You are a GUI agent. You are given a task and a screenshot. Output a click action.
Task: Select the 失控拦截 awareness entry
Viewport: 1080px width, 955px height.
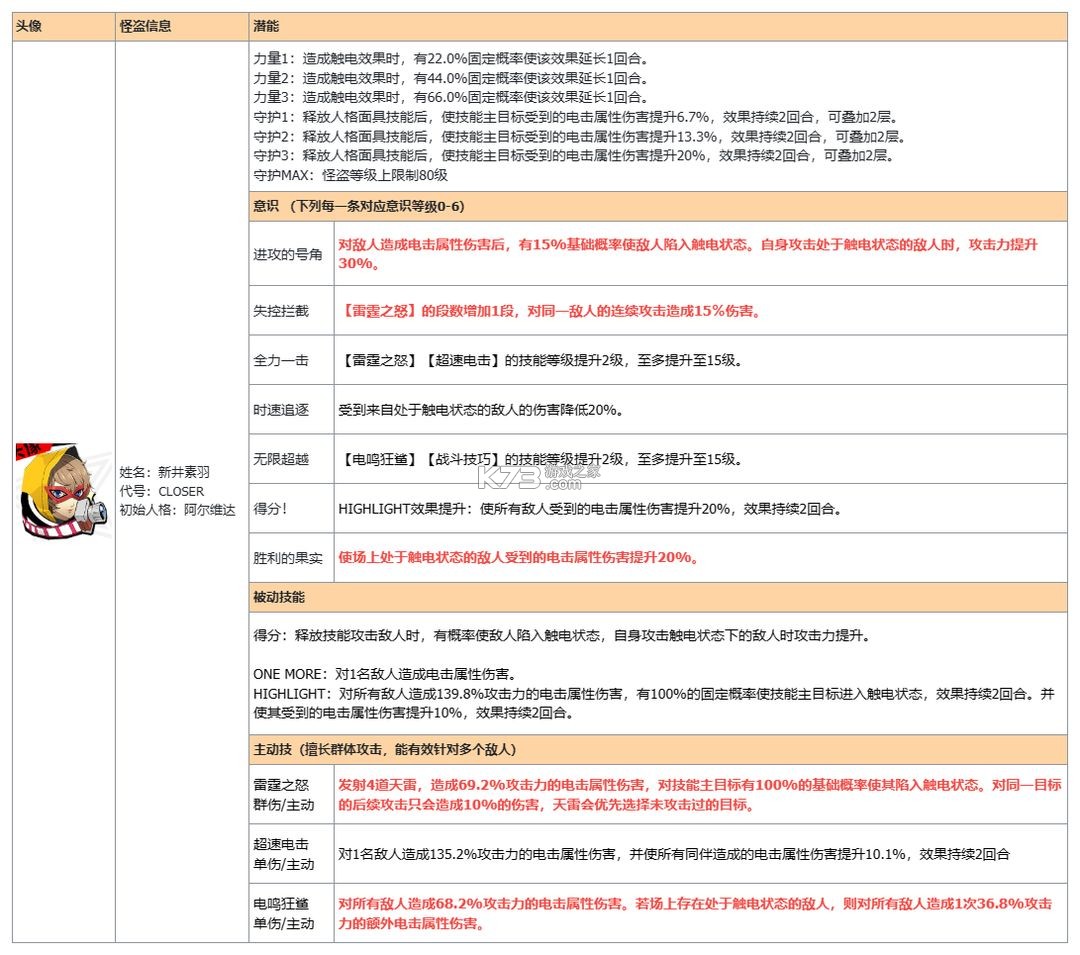click(x=282, y=311)
